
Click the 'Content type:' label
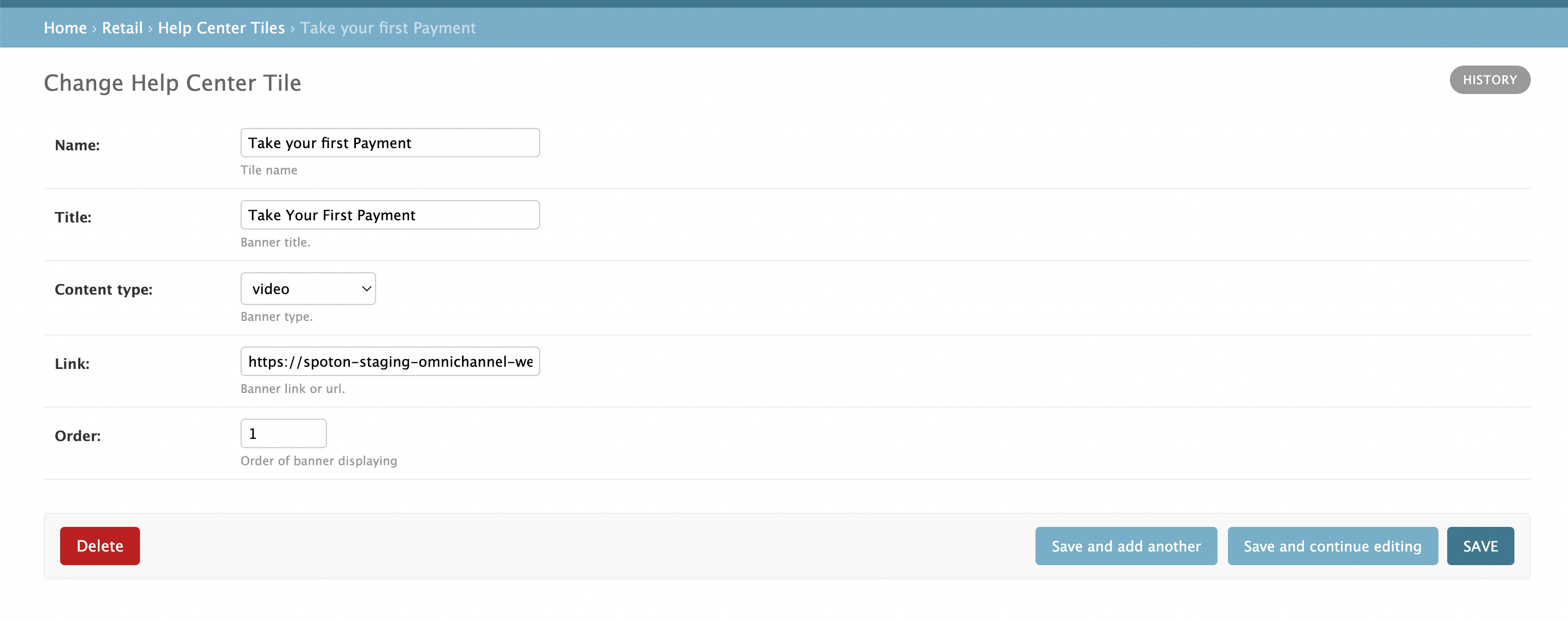(103, 289)
